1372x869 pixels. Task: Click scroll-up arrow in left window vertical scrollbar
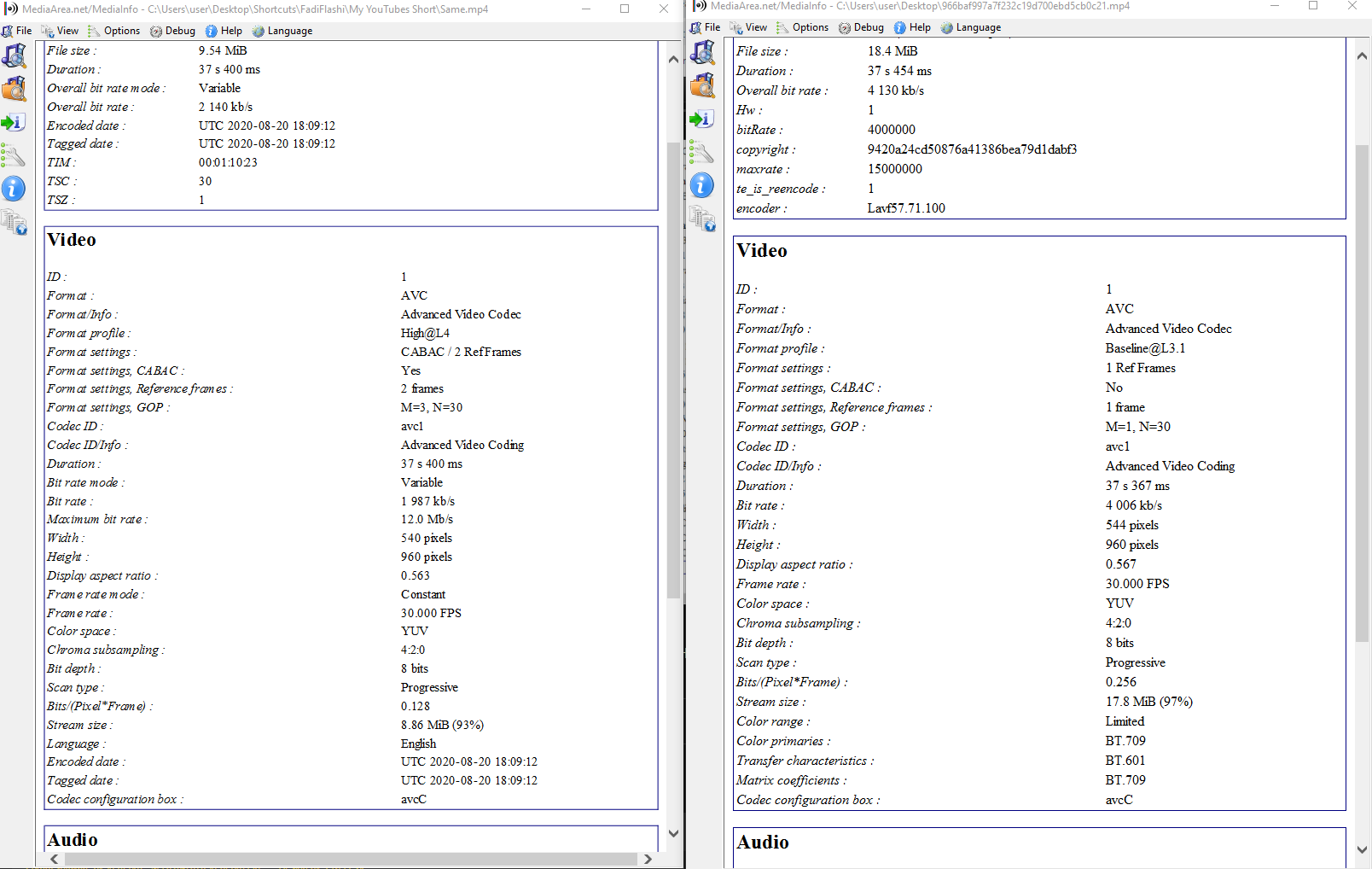[673, 59]
